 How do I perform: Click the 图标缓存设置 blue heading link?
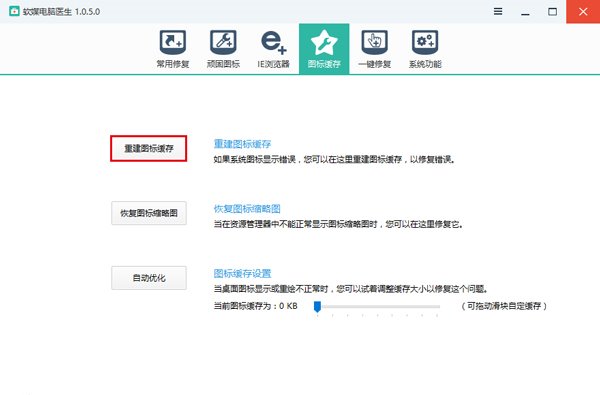click(242, 274)
